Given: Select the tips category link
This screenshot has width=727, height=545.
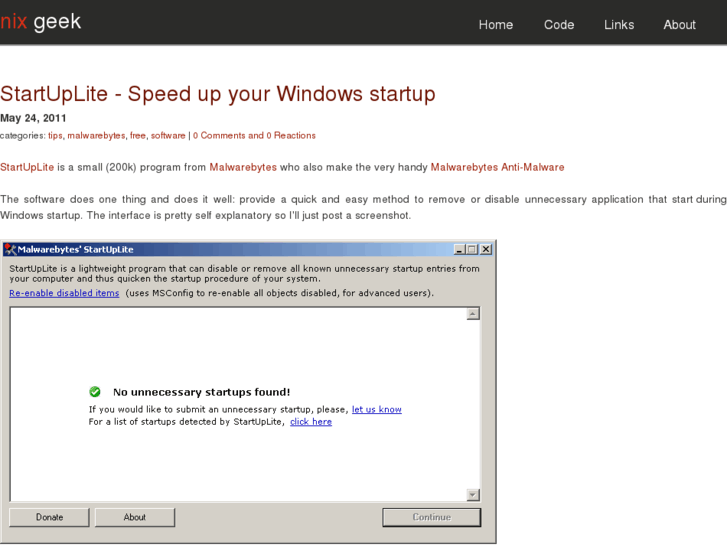Looking at the screenshot, I should (55, 135).
